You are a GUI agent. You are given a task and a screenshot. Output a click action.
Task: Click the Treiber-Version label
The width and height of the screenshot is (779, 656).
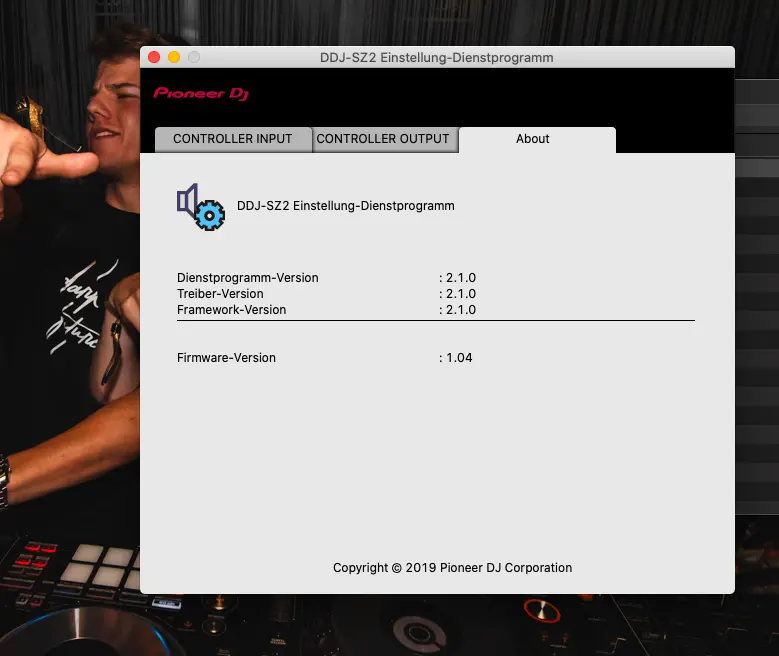tap(220, 294)
